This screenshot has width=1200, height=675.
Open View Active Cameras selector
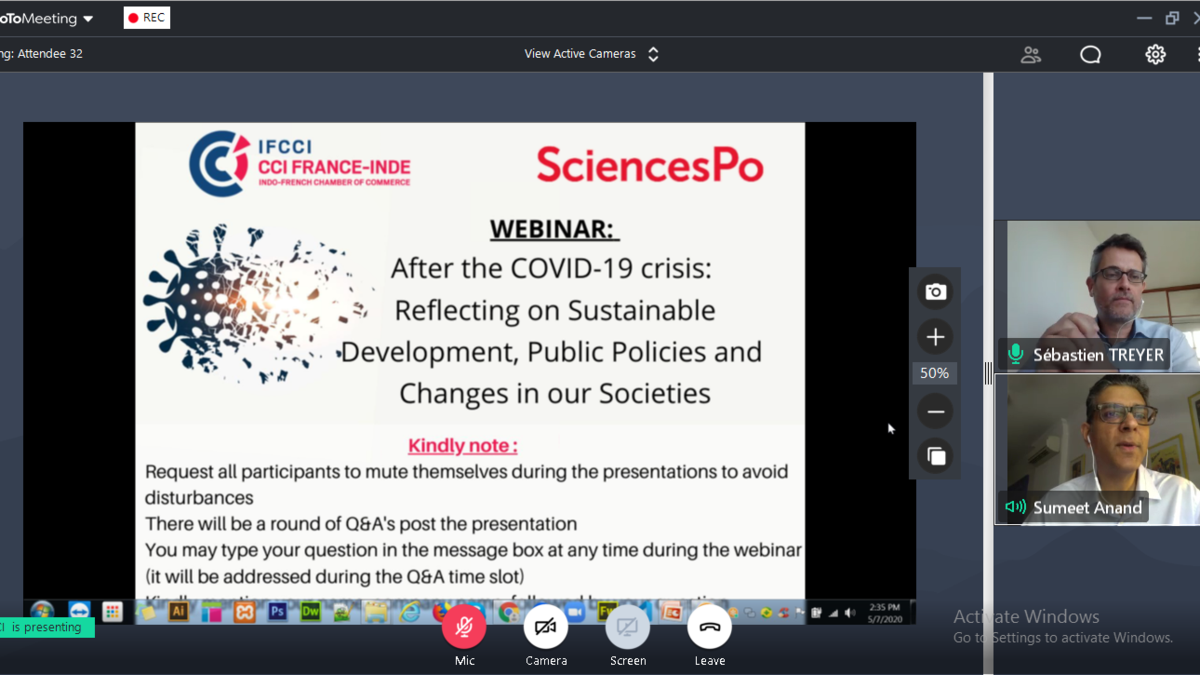pos(580,54)
